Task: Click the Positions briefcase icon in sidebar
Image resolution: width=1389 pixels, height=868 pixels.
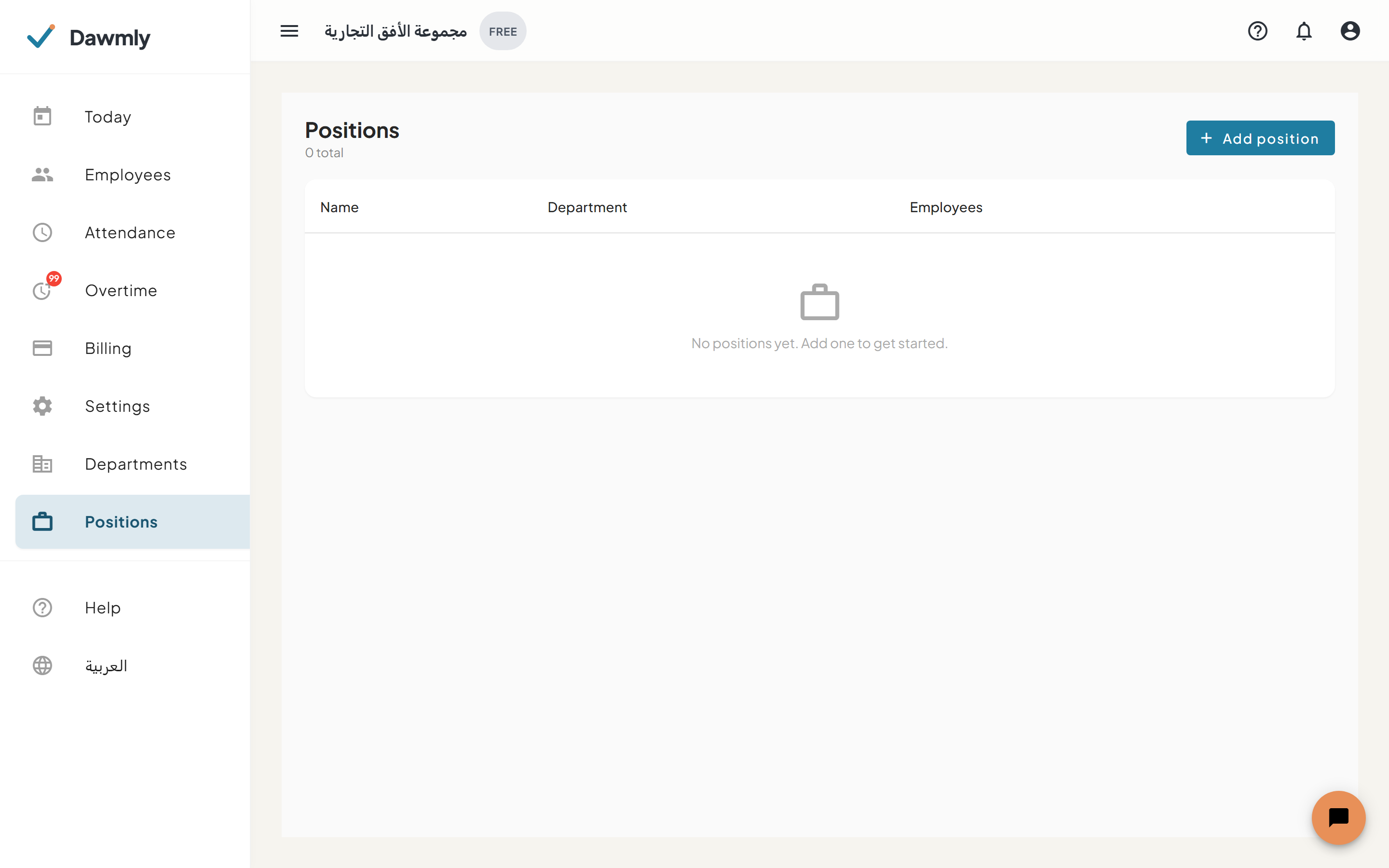Action: click(x=42, y=522)
